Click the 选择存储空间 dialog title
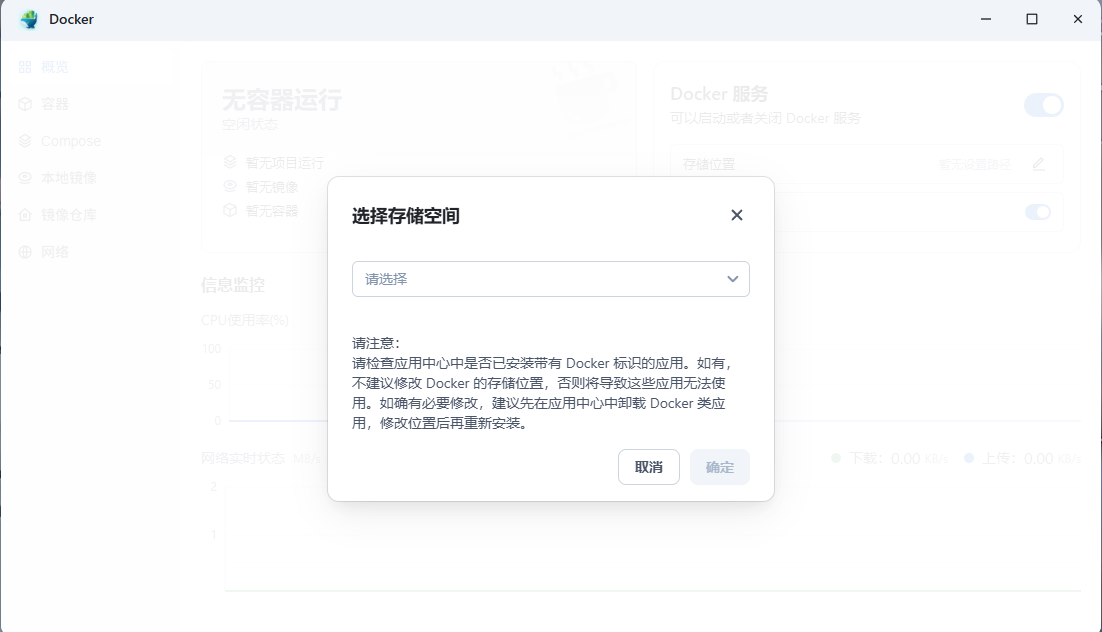 [406, 216]
